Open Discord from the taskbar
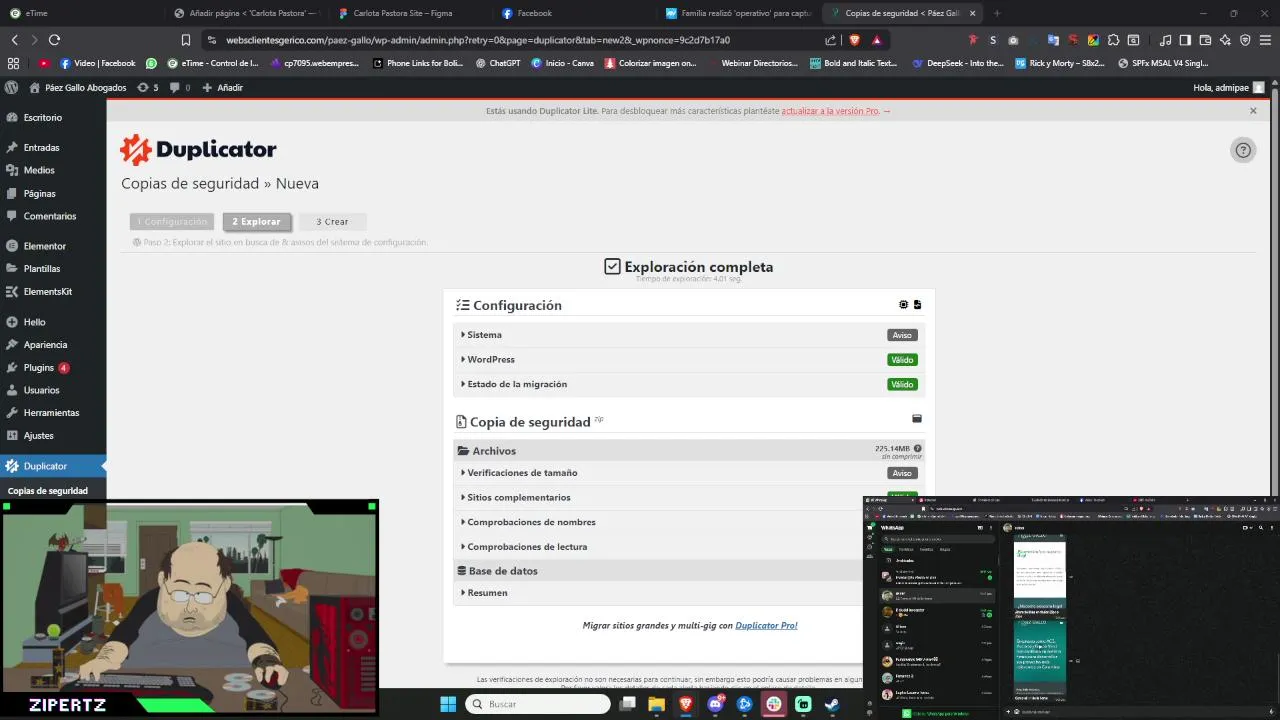 click(x=715, y=704)
